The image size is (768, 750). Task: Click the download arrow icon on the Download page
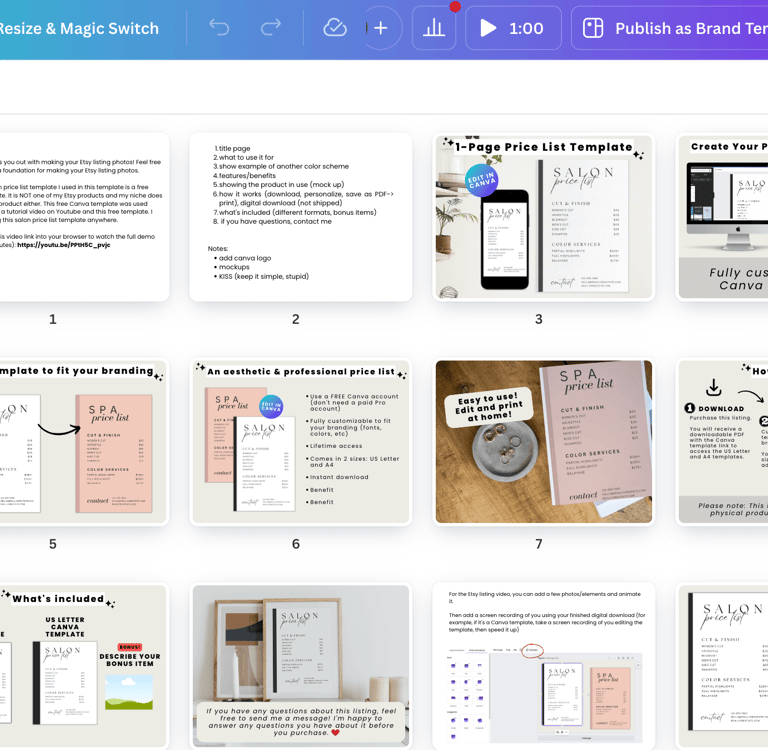point(714,387)
